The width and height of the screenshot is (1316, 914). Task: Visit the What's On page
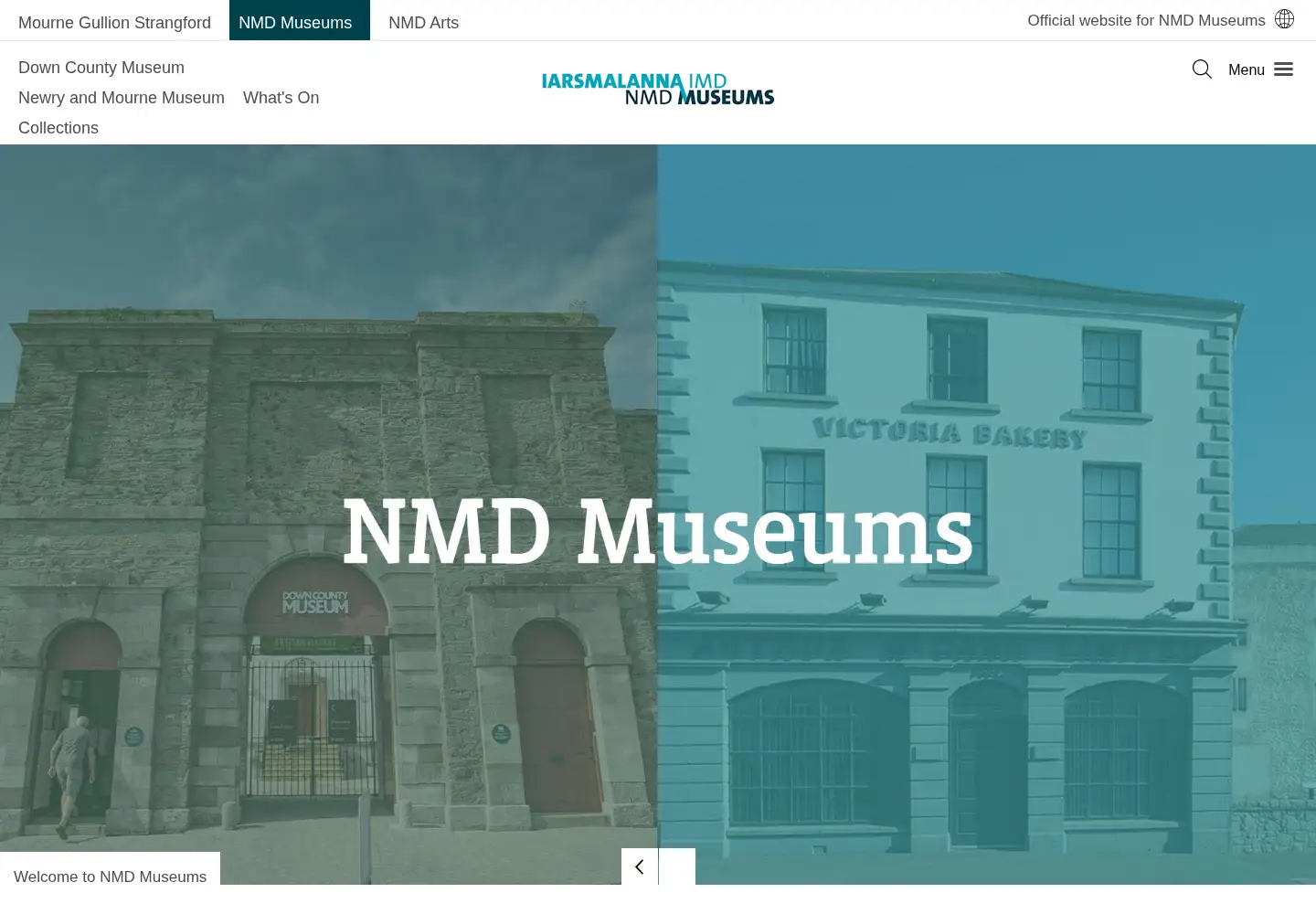tap(281, 98)
